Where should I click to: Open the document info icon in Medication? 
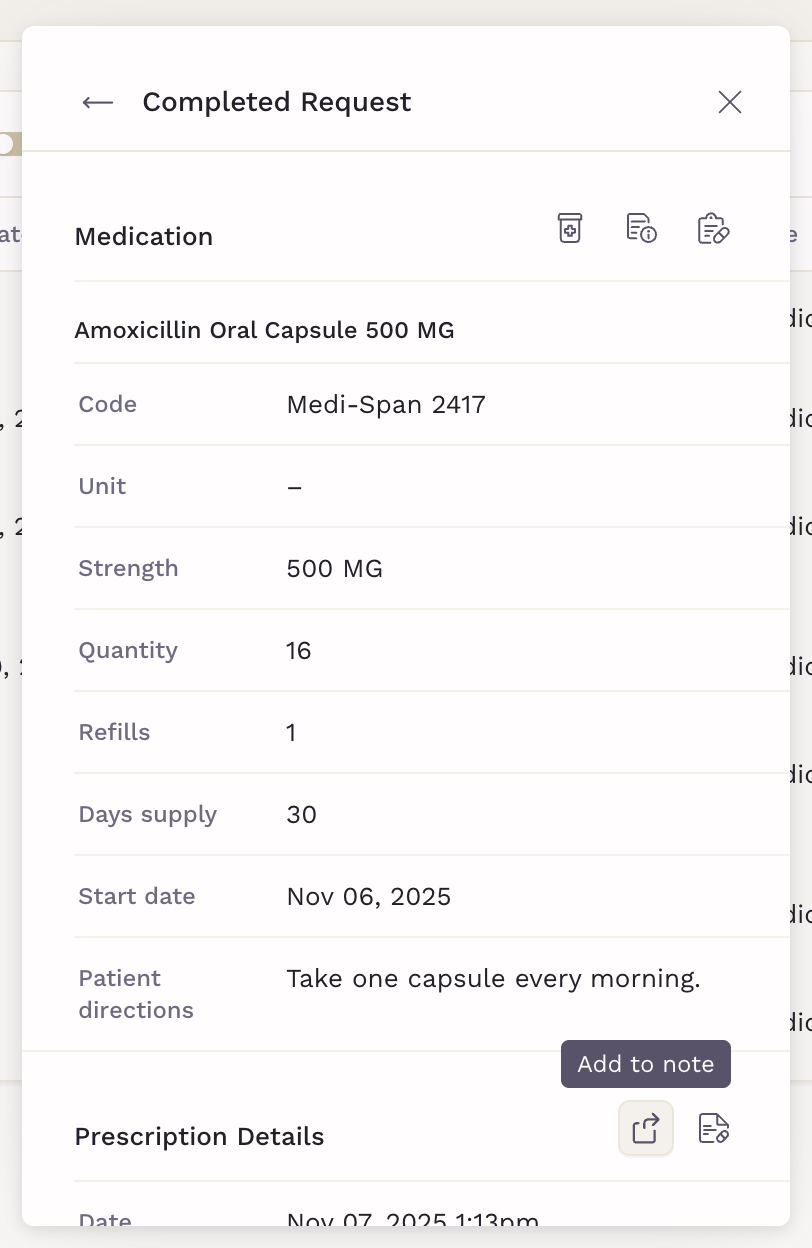[x=641, y=228]
